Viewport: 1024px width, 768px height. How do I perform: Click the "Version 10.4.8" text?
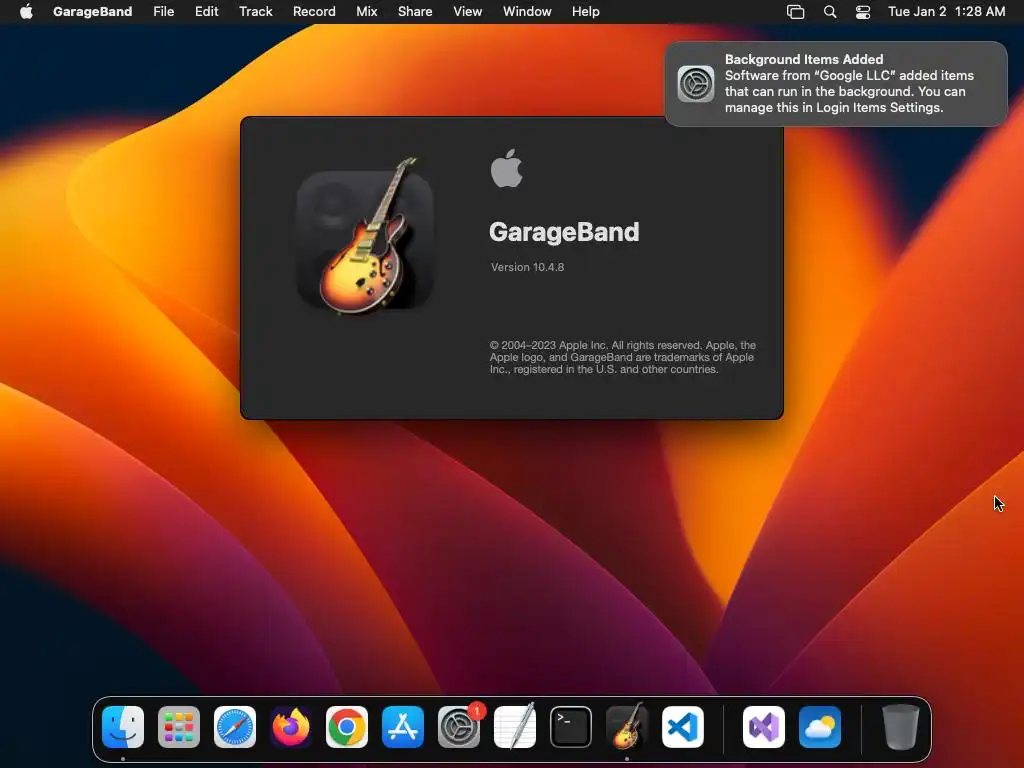coord(528,267)
